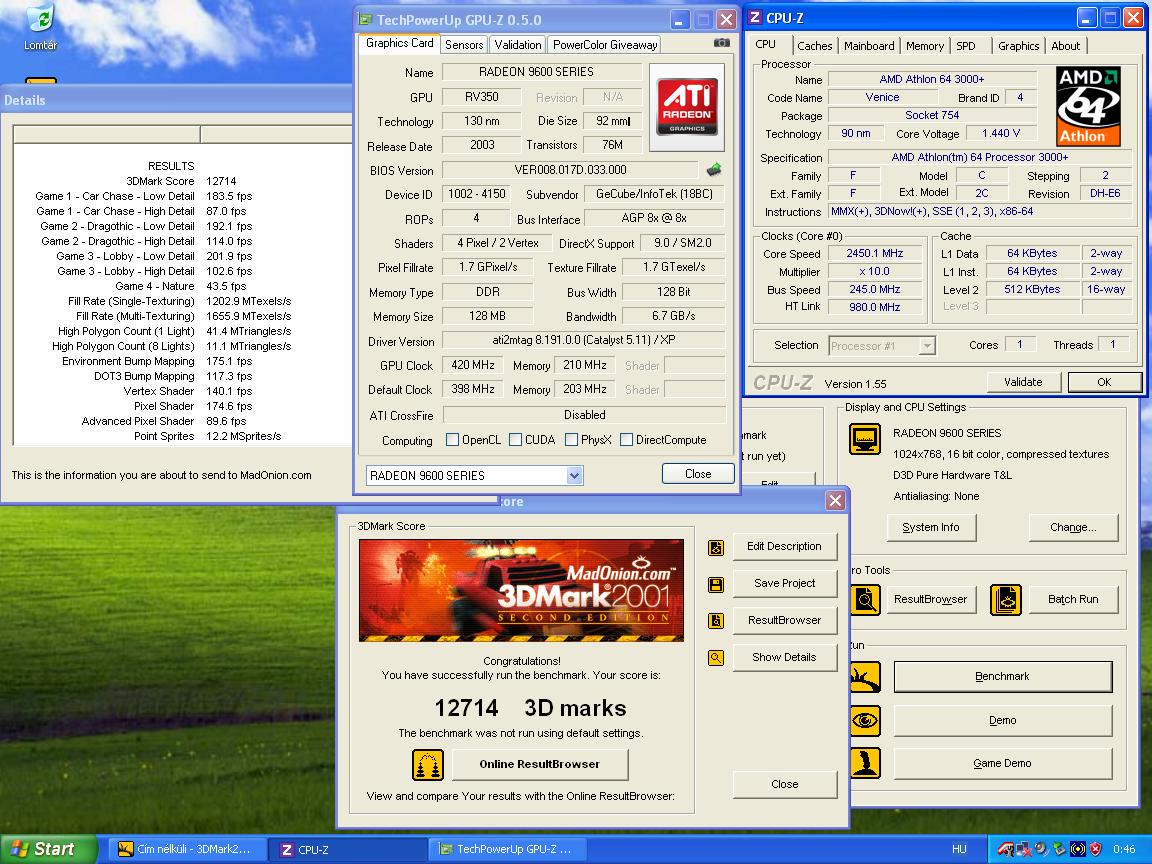
Task: Click the "3DMark Score" row in Details
Action: click(181, 181)
